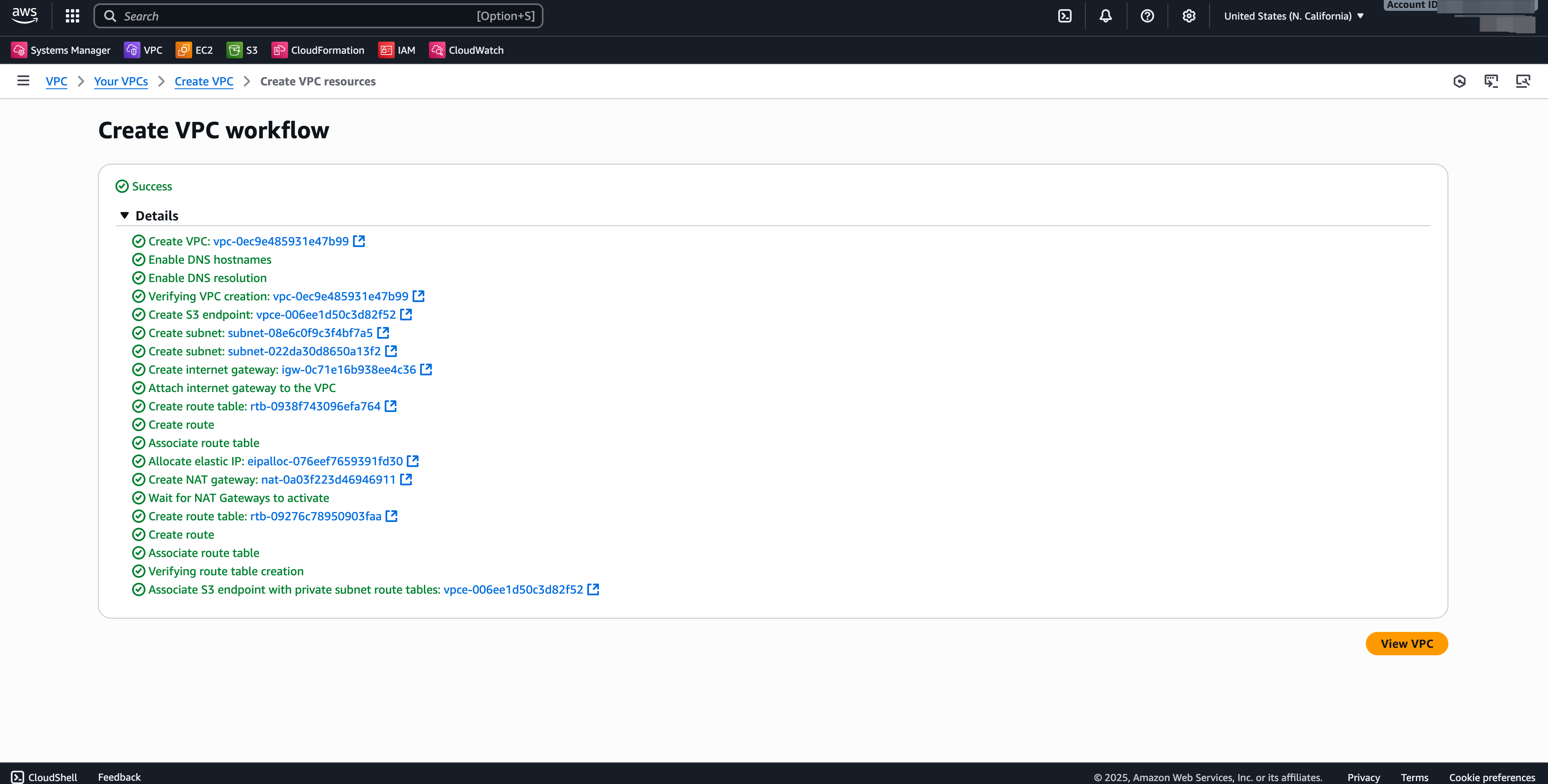Open the CloudFormation favorites shortcut

click(x=318, y=50)
